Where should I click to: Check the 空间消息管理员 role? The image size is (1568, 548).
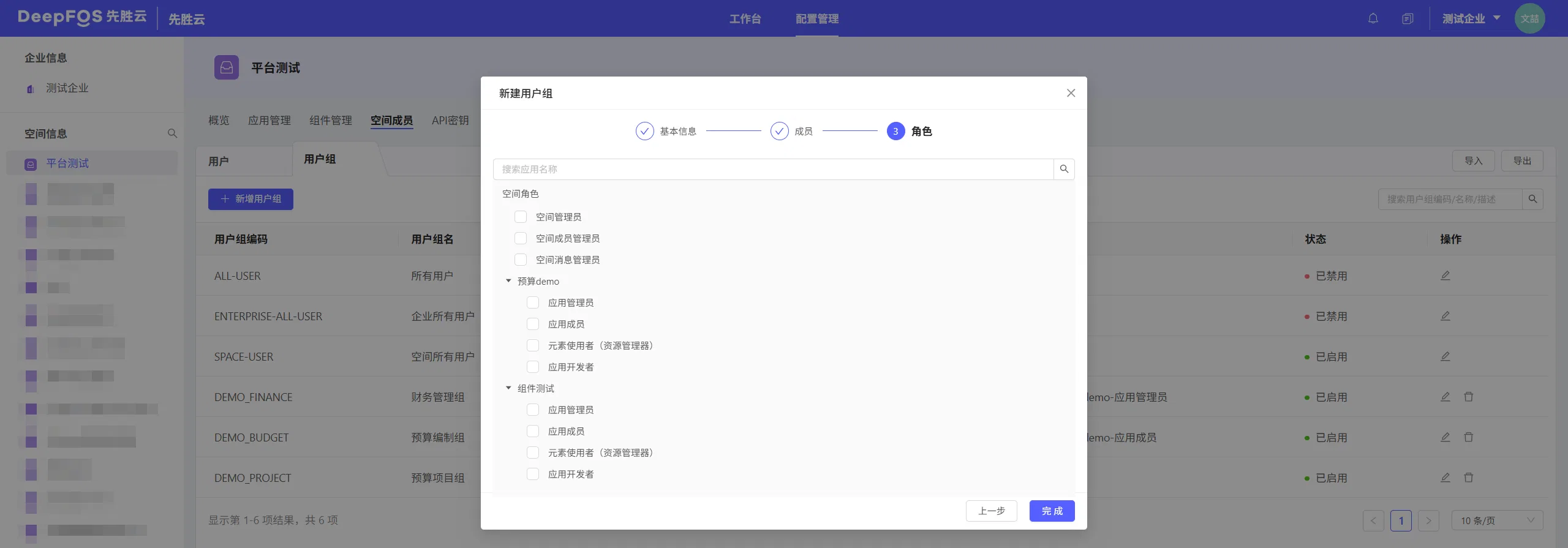(x=521, y=260)
